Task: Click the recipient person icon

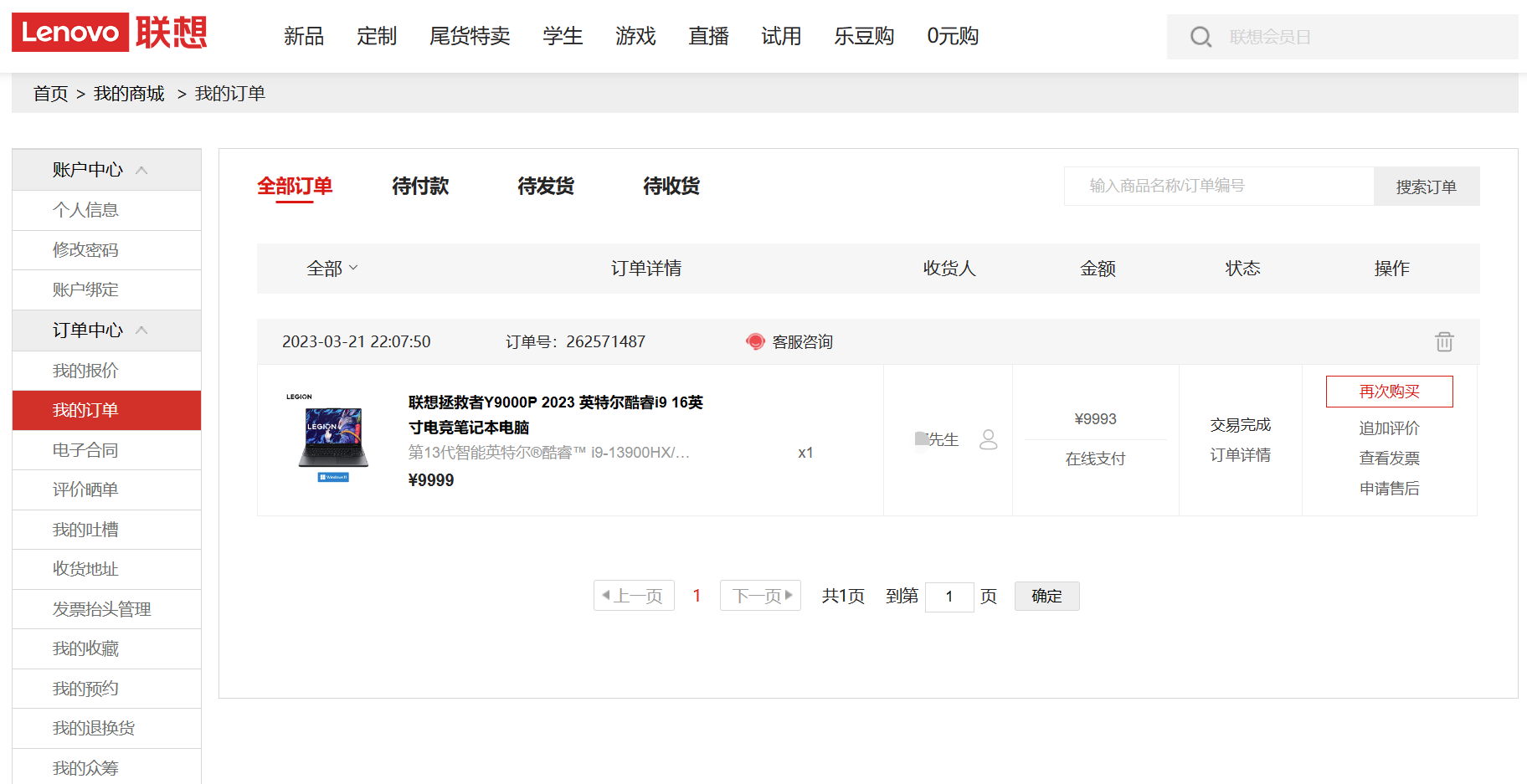Action: pyautogui.click(x=989, y=439)
